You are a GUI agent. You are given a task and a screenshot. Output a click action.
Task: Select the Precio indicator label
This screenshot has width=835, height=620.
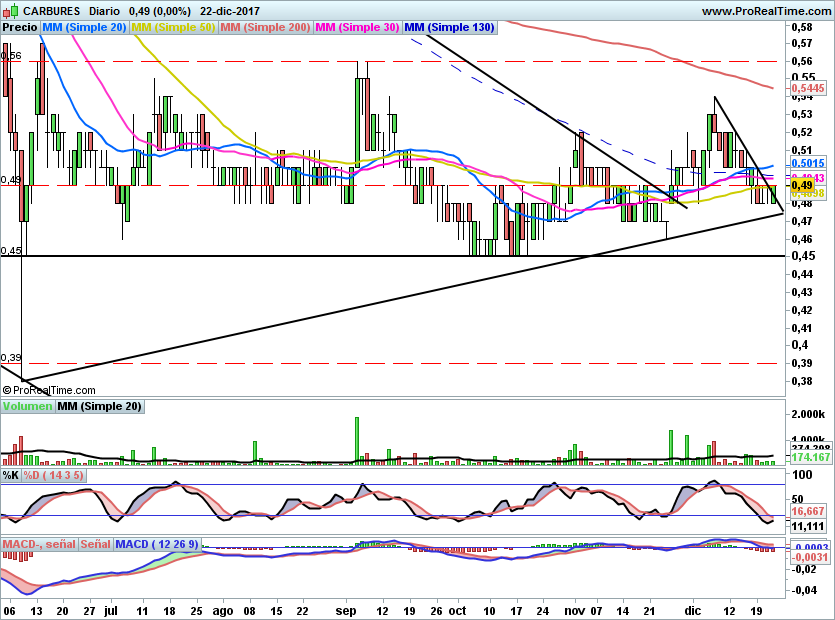point(21,28)
